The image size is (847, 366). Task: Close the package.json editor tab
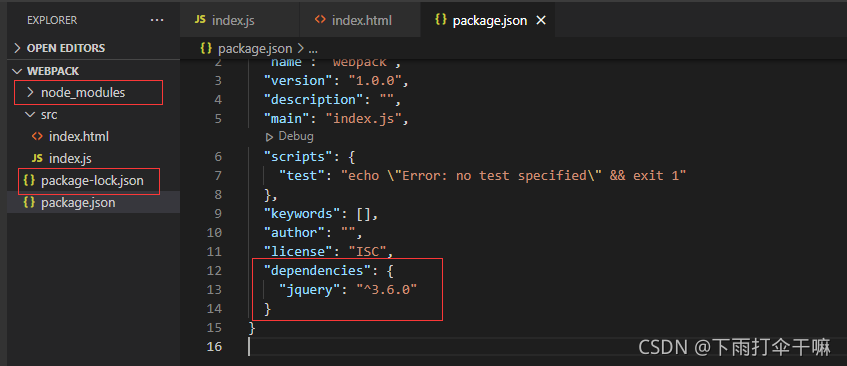pos(540,21)
